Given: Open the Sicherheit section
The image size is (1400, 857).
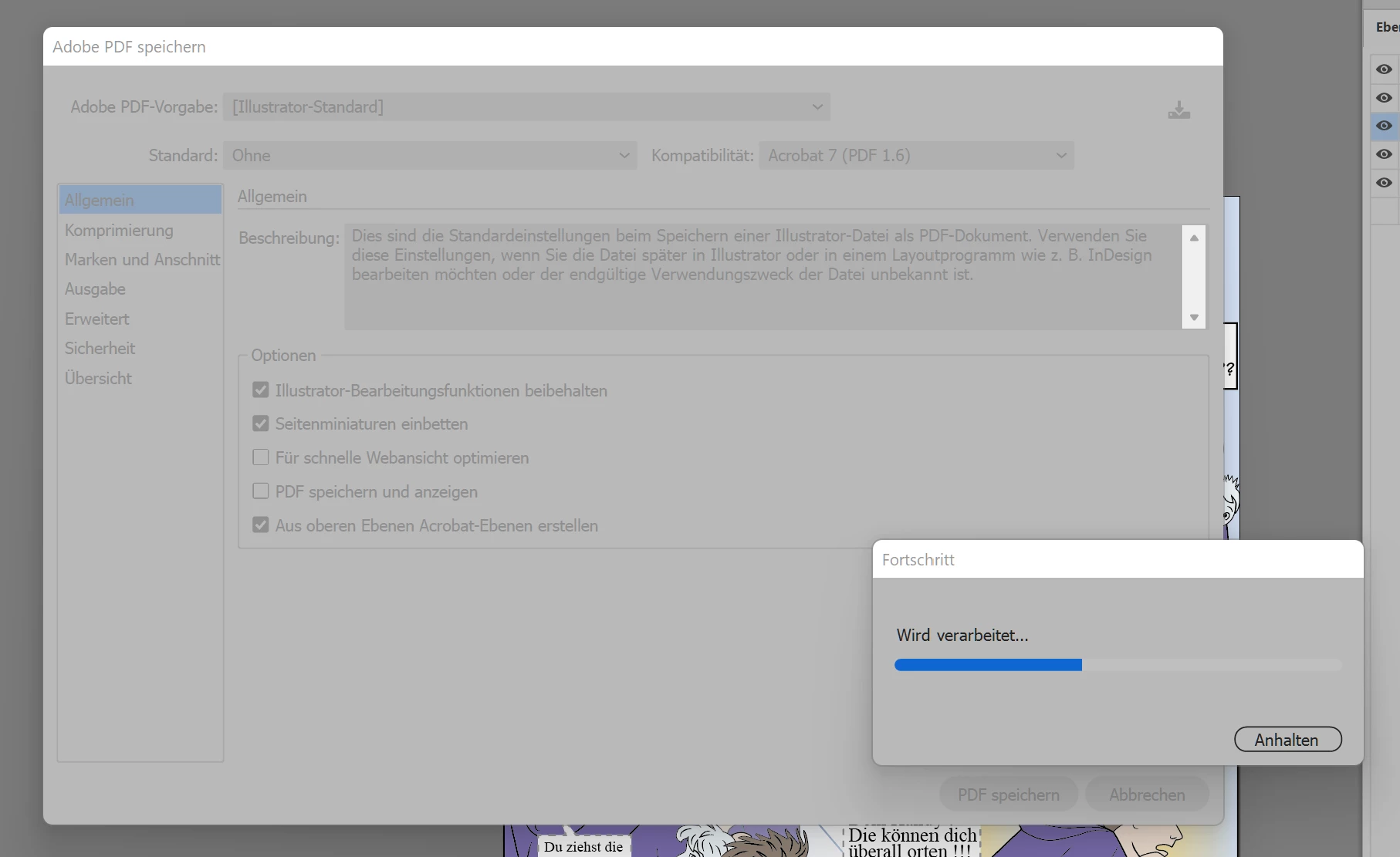Looking at the screenshot, I should click(x=100, y=348).
